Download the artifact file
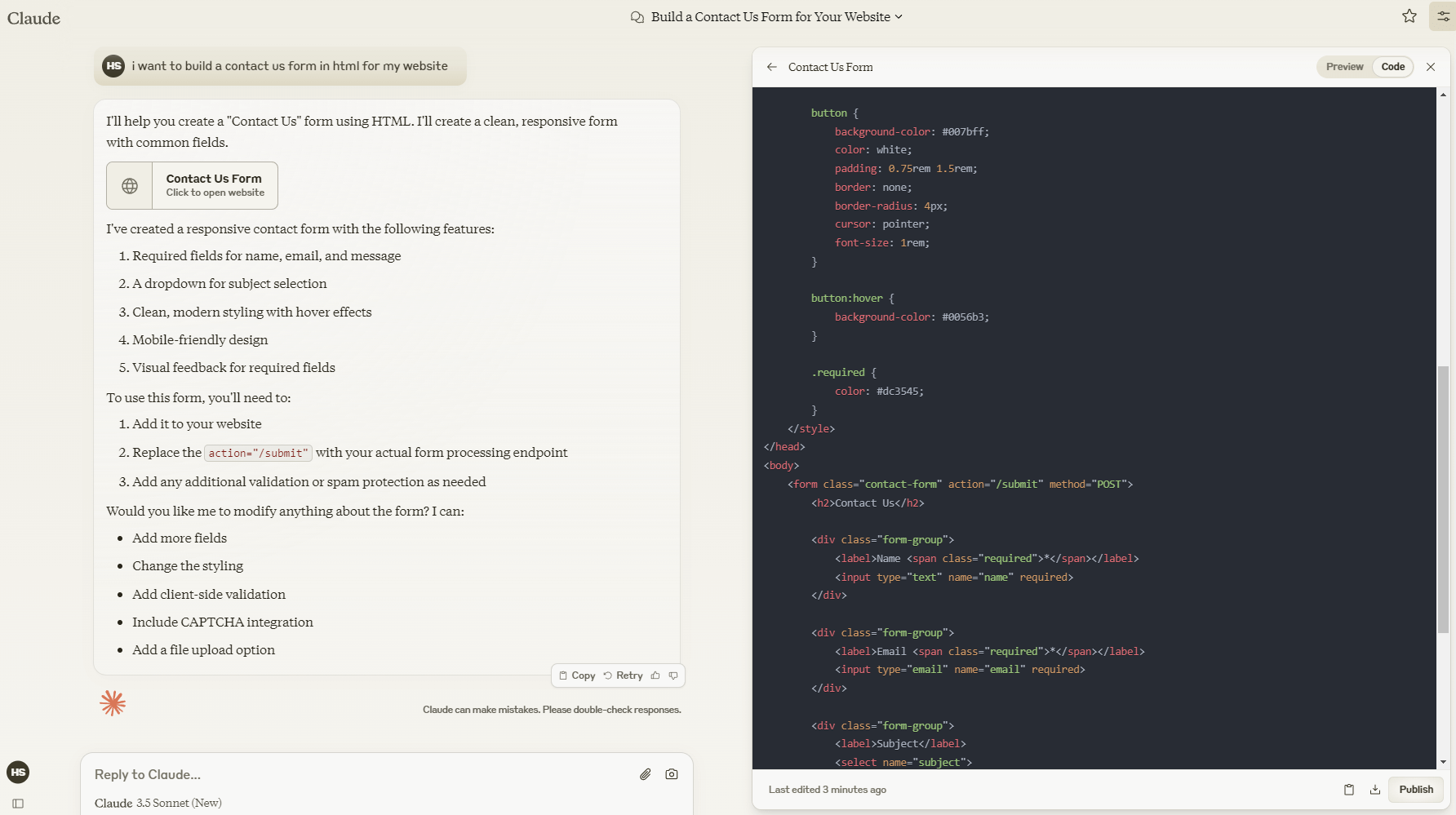The image size is (1456, 815). point(1375,790)
